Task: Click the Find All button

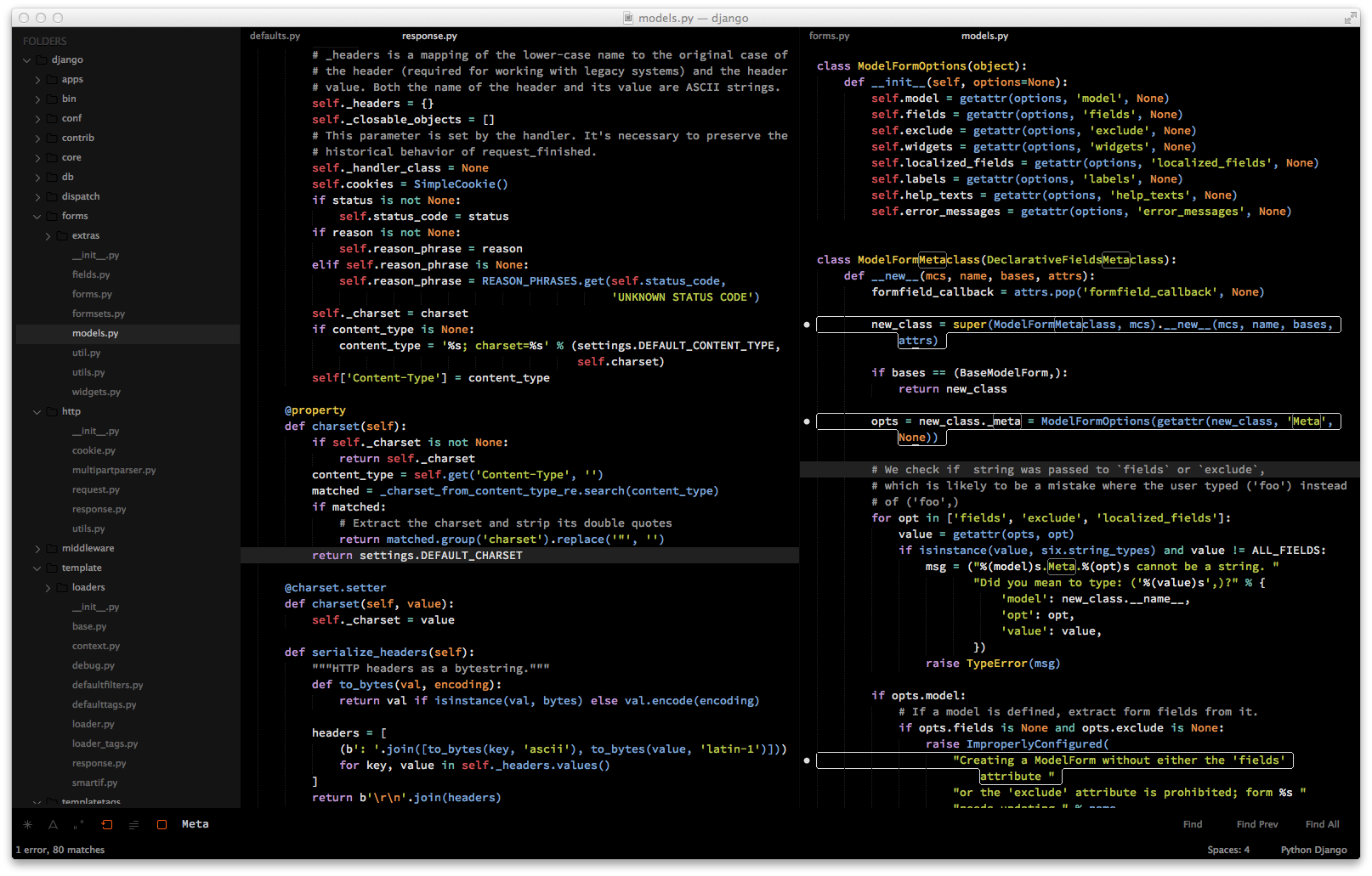Action: pyautogui.click(x=1322, y=824)
